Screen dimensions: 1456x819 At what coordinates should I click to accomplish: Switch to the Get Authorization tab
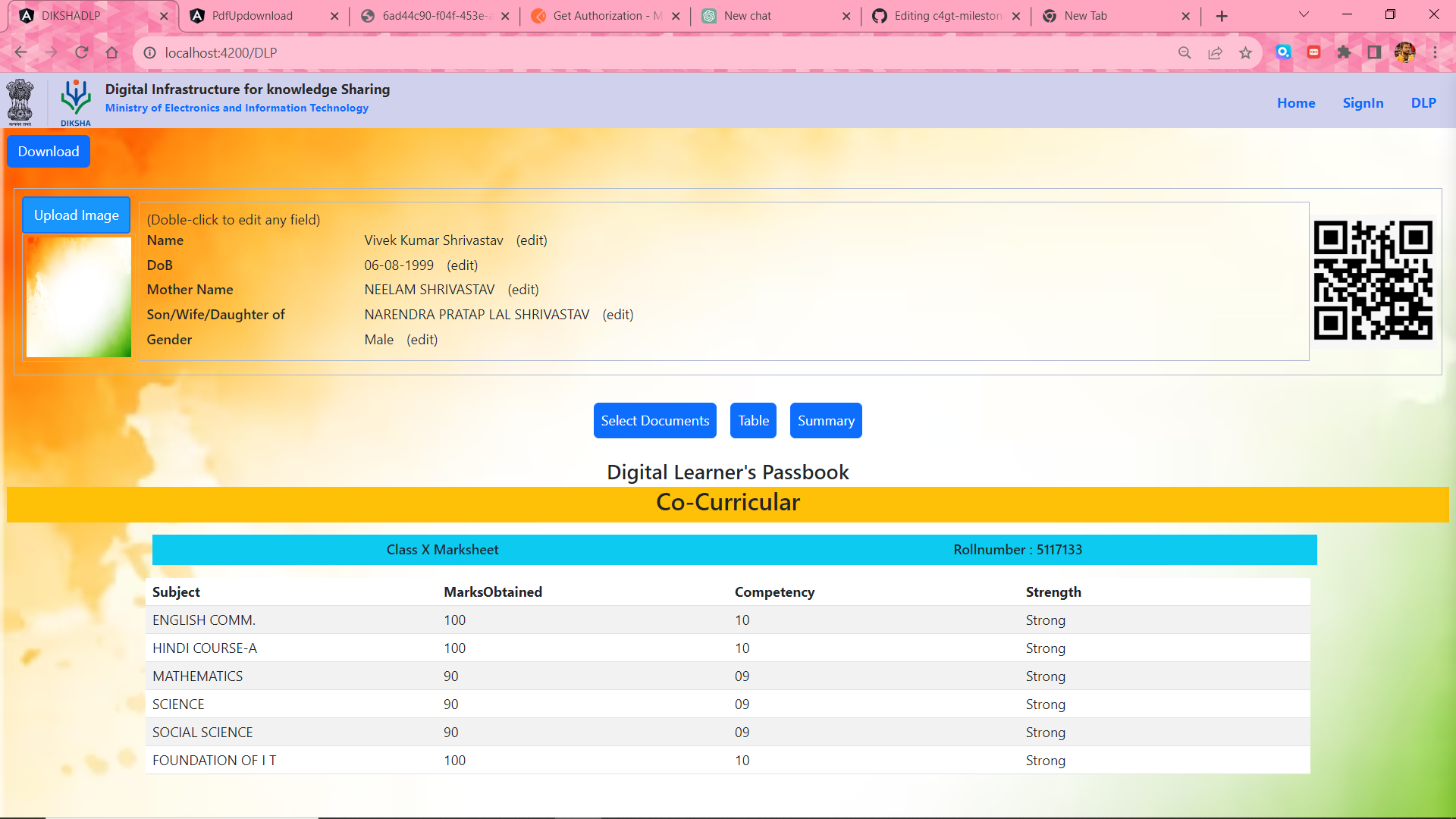click(x=598, y=16)
